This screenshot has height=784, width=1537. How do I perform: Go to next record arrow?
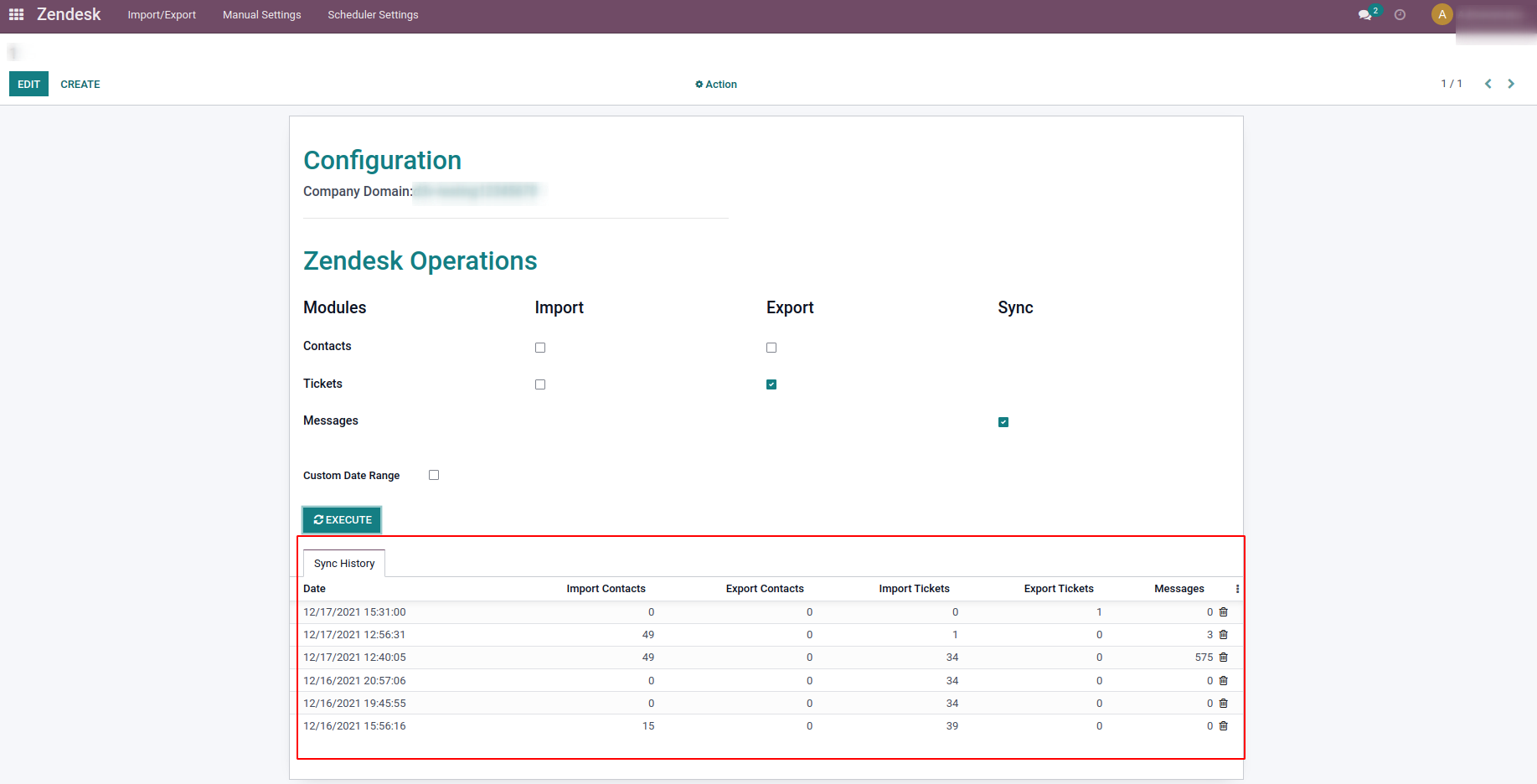1511,84
